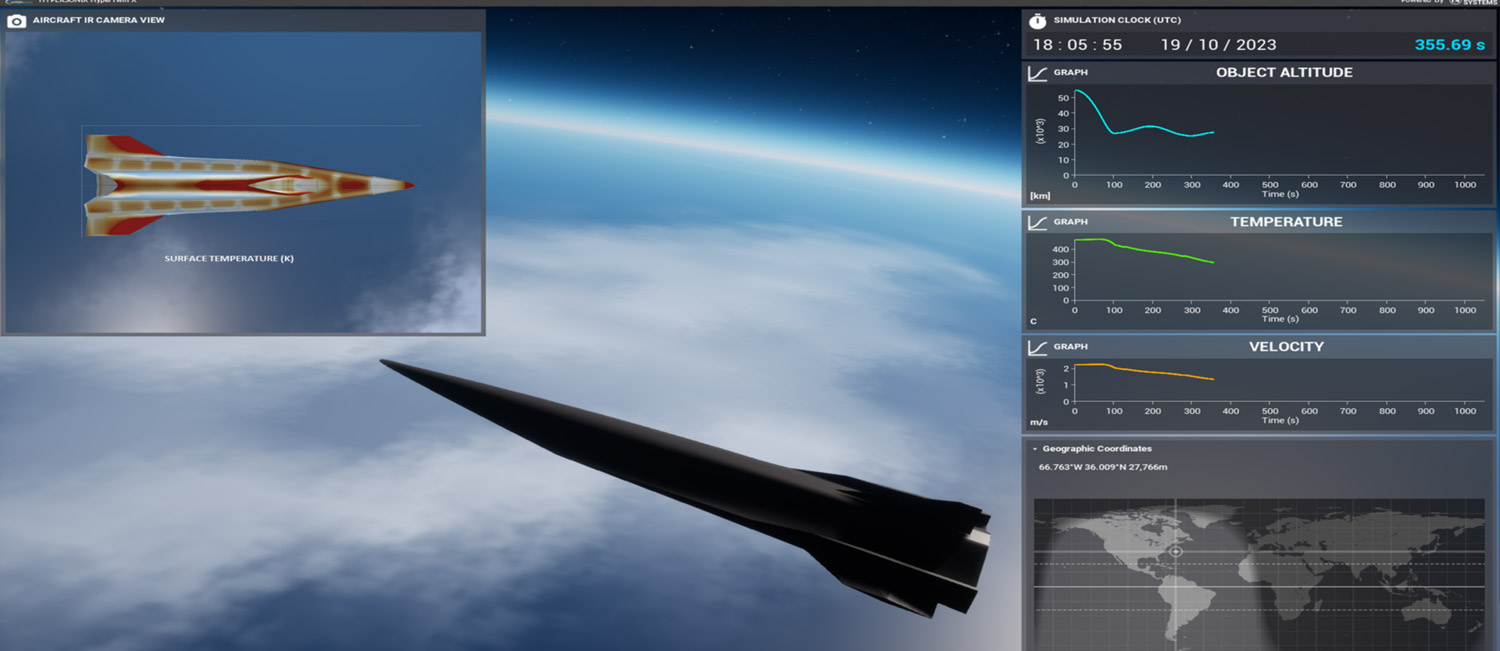Click the graph icon in the Temperature panel

coord(1038,223)
